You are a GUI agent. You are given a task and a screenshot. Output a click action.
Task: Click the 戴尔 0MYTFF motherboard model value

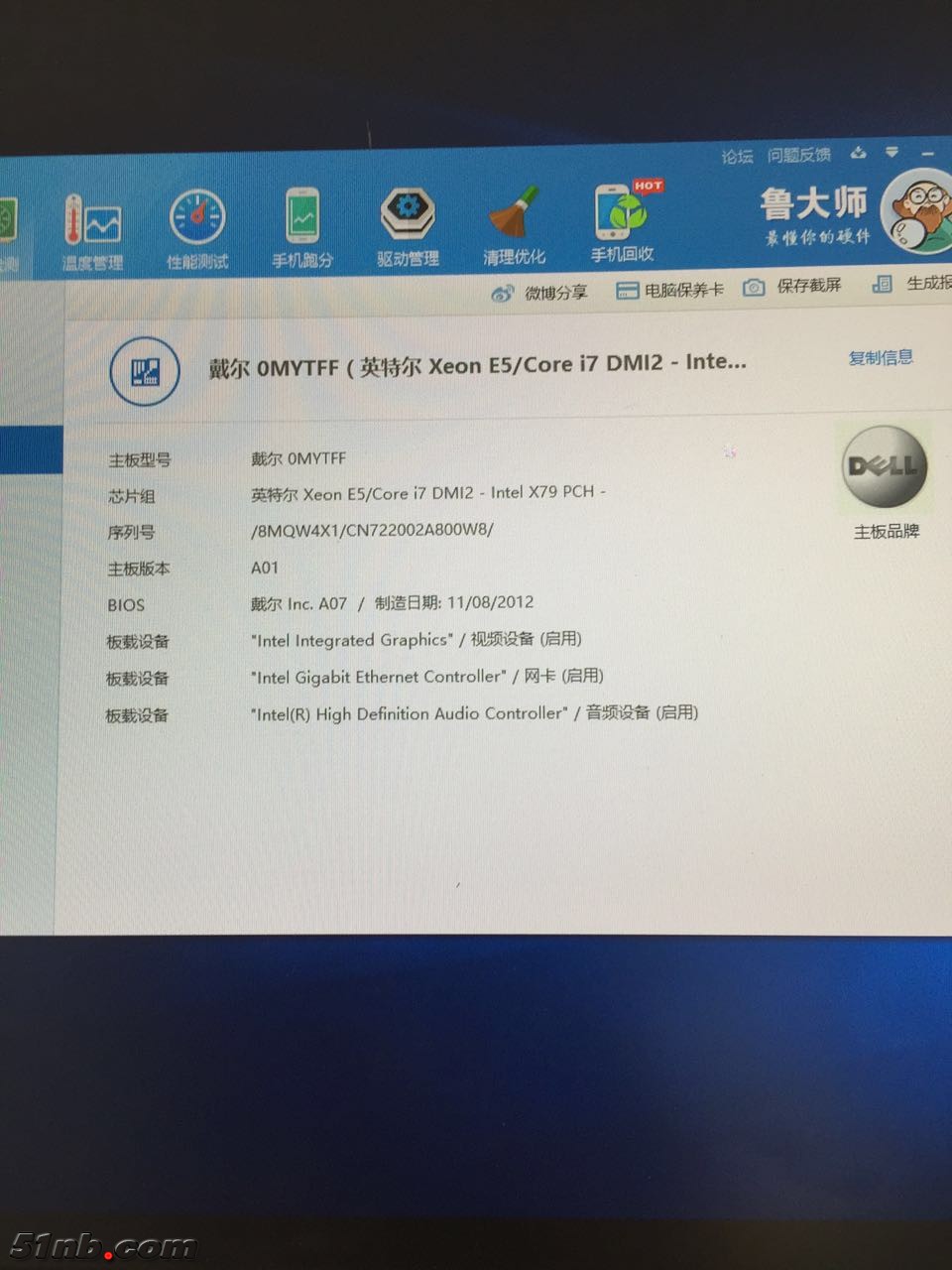[298, 458]
